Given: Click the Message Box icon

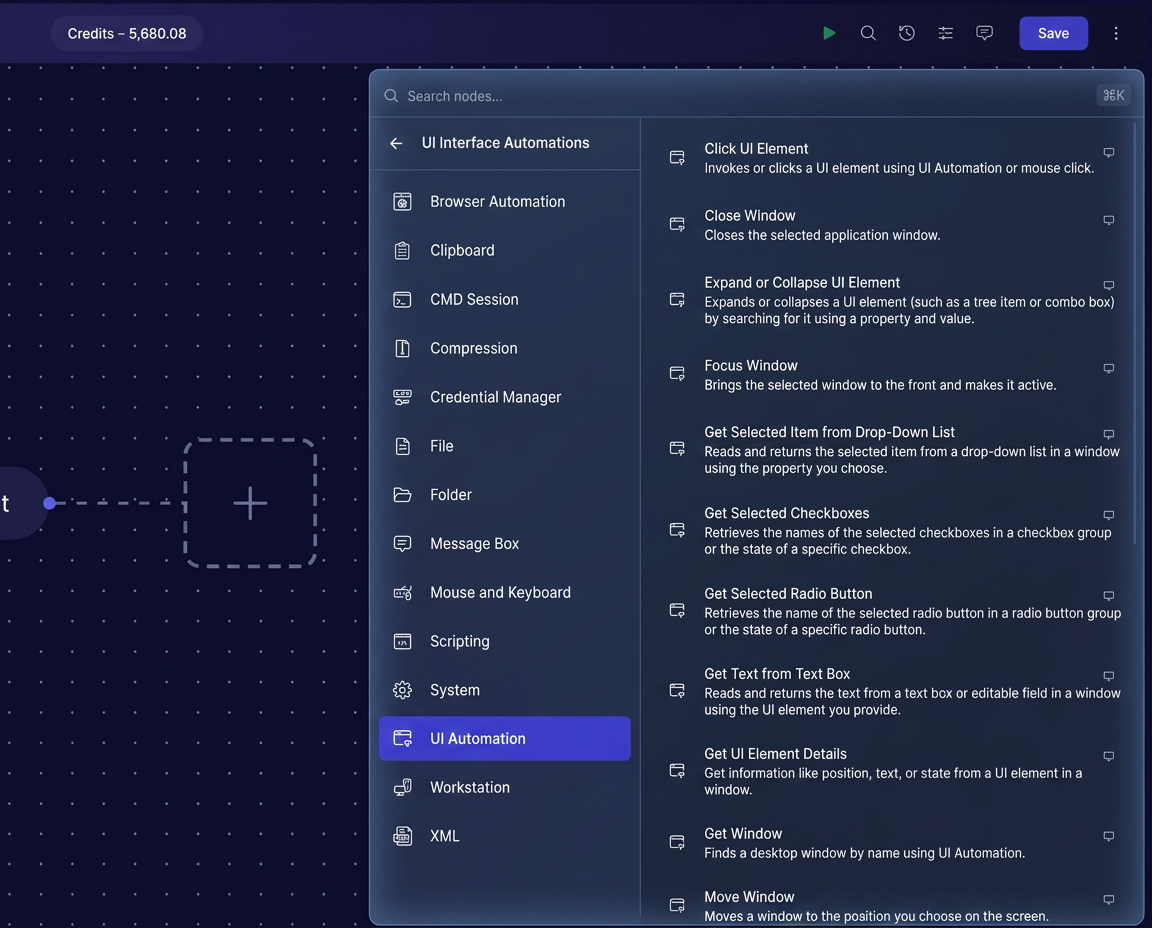Looking at the screenshot, I should [402, 544].
